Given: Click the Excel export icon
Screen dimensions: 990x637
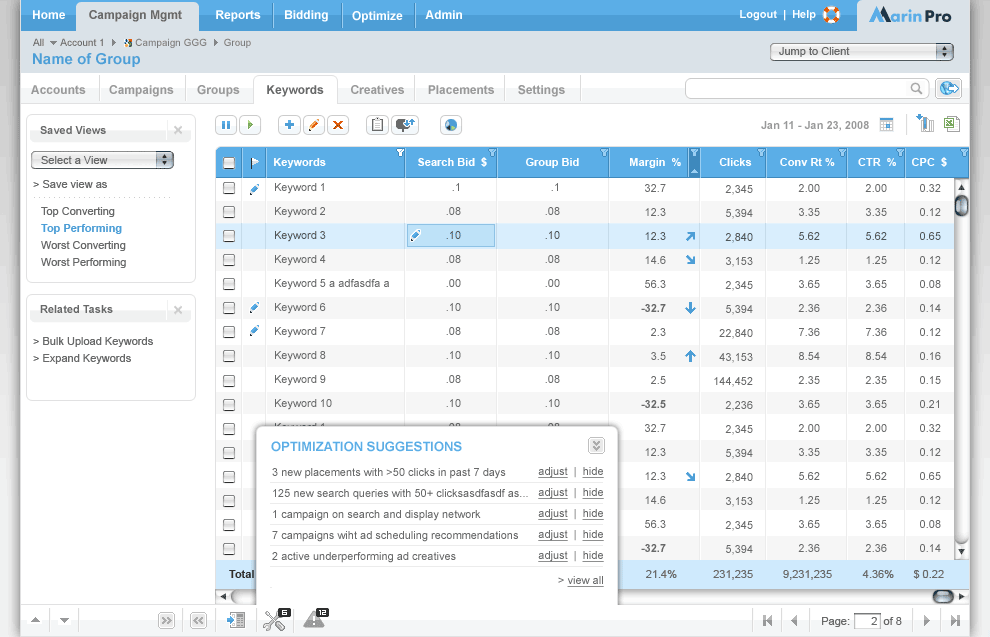Looking at the screenshot, I should tap(951, 124).
